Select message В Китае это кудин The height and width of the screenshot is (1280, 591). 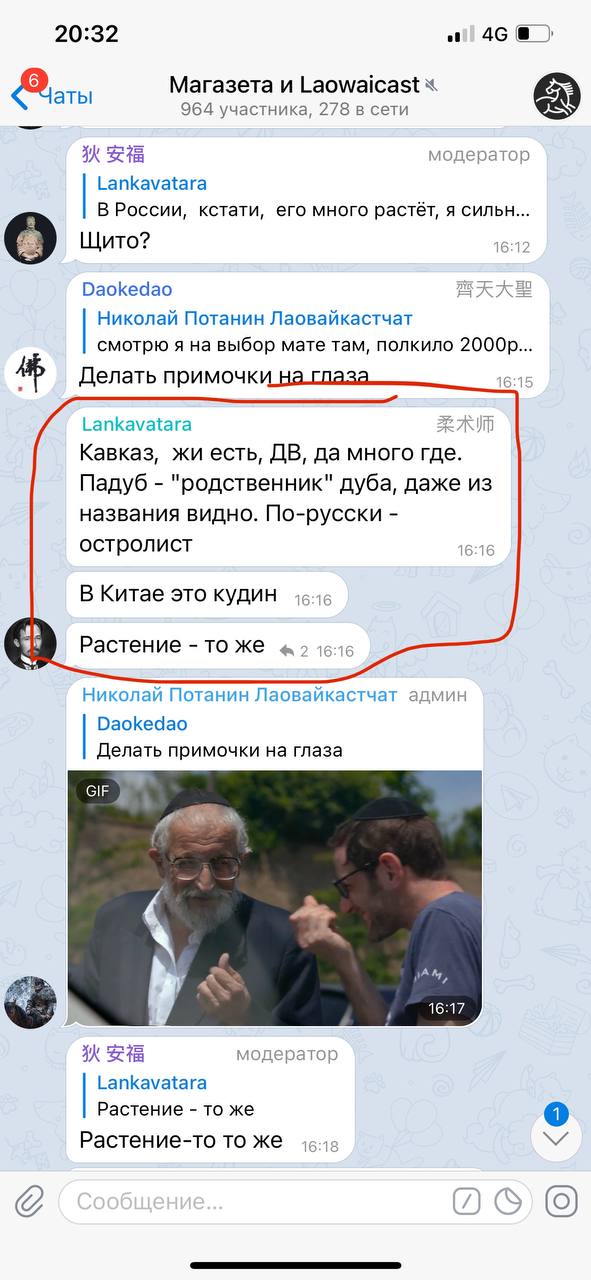pos(207,594)
